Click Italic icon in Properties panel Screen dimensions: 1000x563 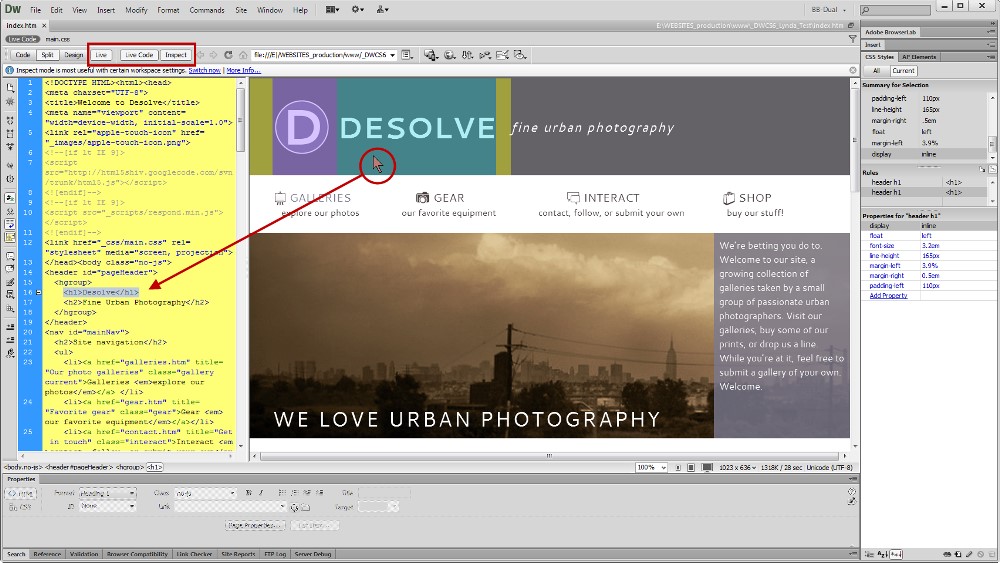click(x=260, y=493)
